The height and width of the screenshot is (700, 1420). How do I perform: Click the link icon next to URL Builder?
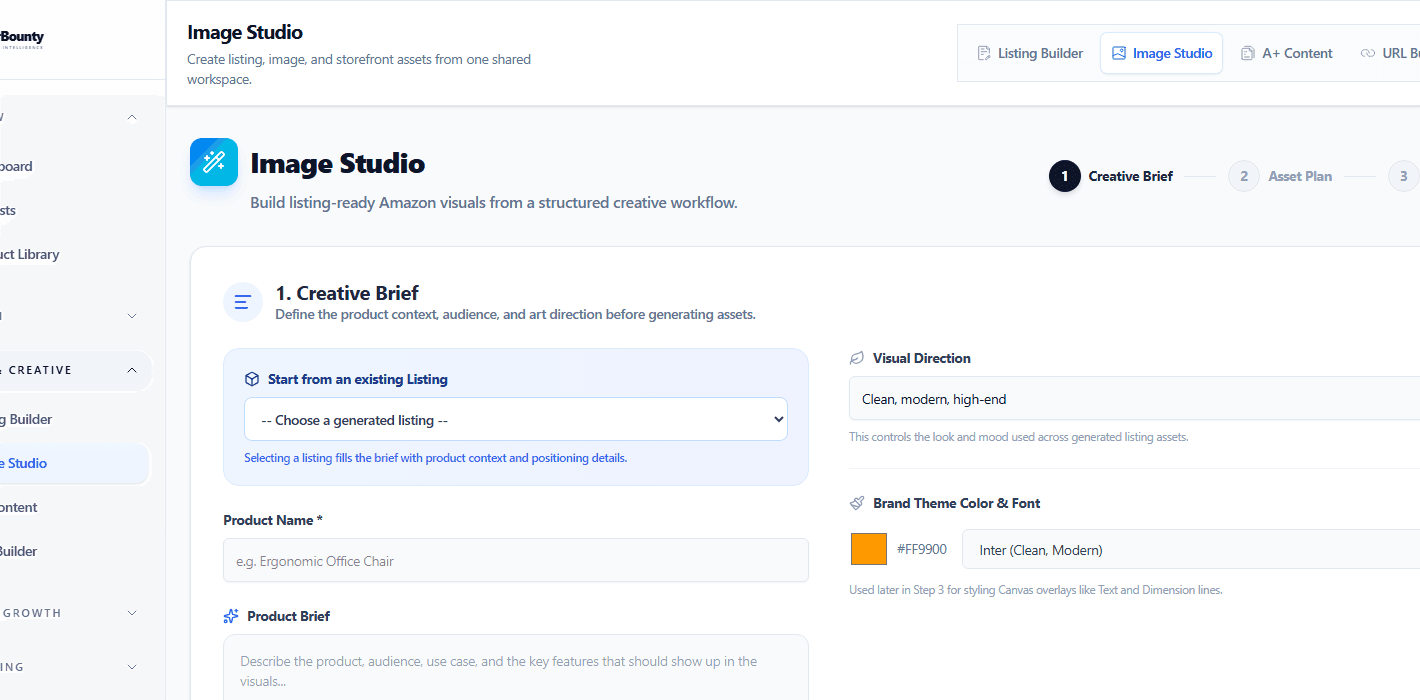coord(1369,52)
